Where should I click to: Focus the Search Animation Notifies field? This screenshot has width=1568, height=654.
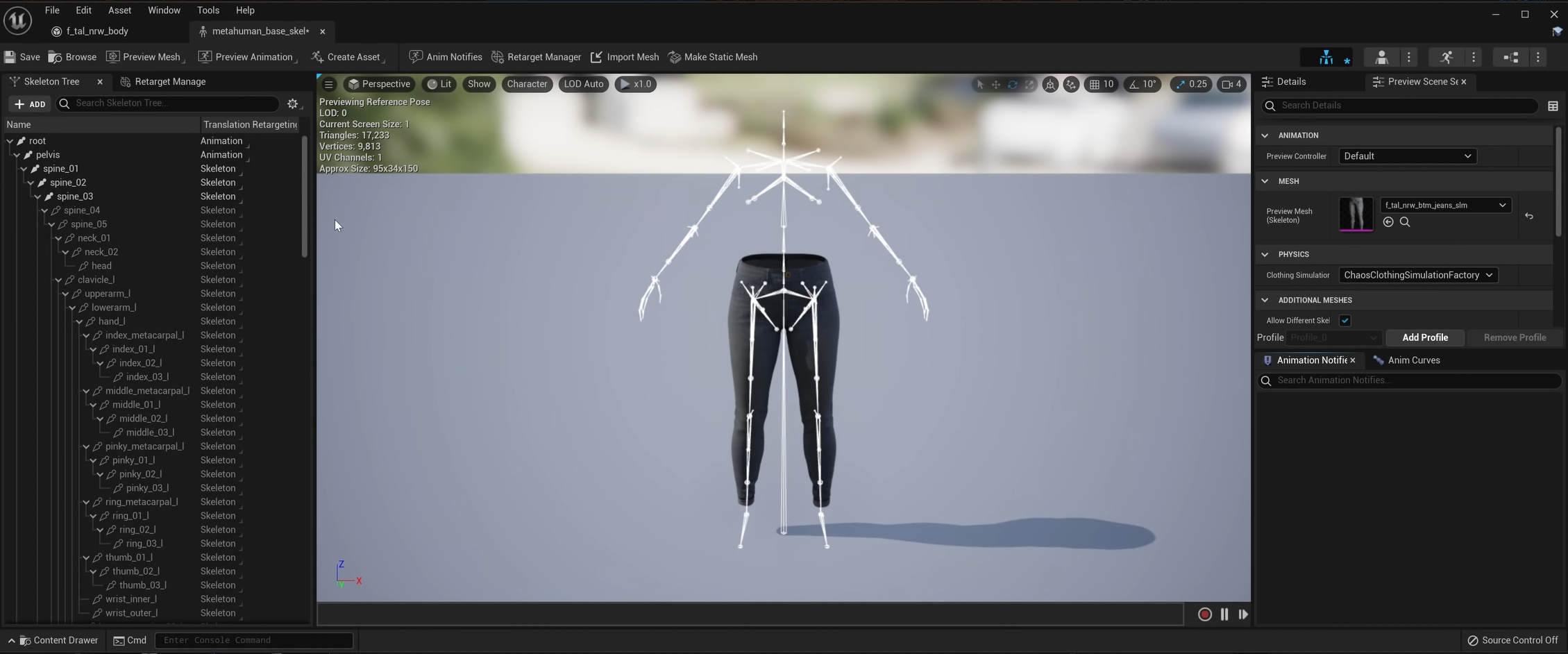(x=1410, y=380)
